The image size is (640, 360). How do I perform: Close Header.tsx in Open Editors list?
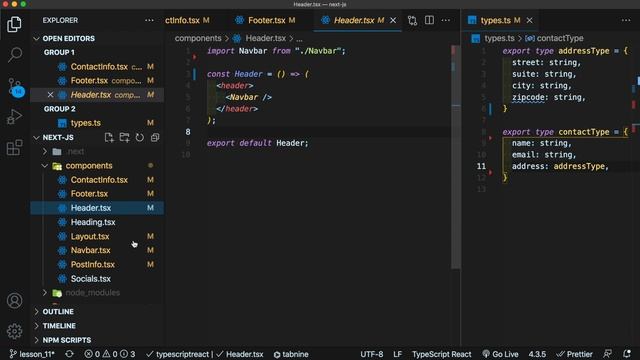coord(50,95)
